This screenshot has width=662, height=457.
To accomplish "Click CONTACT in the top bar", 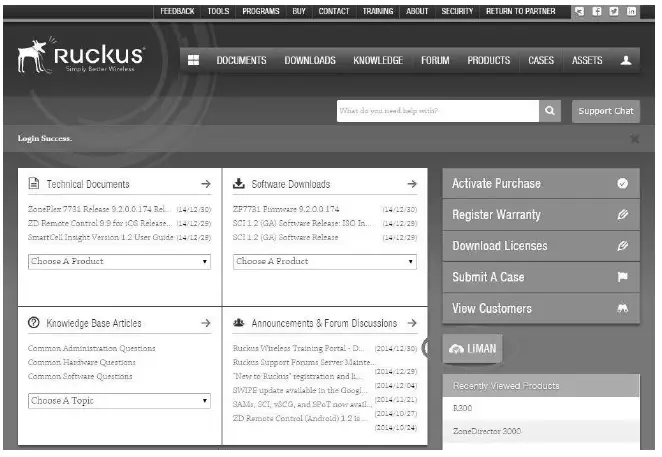I will point(334,11).
